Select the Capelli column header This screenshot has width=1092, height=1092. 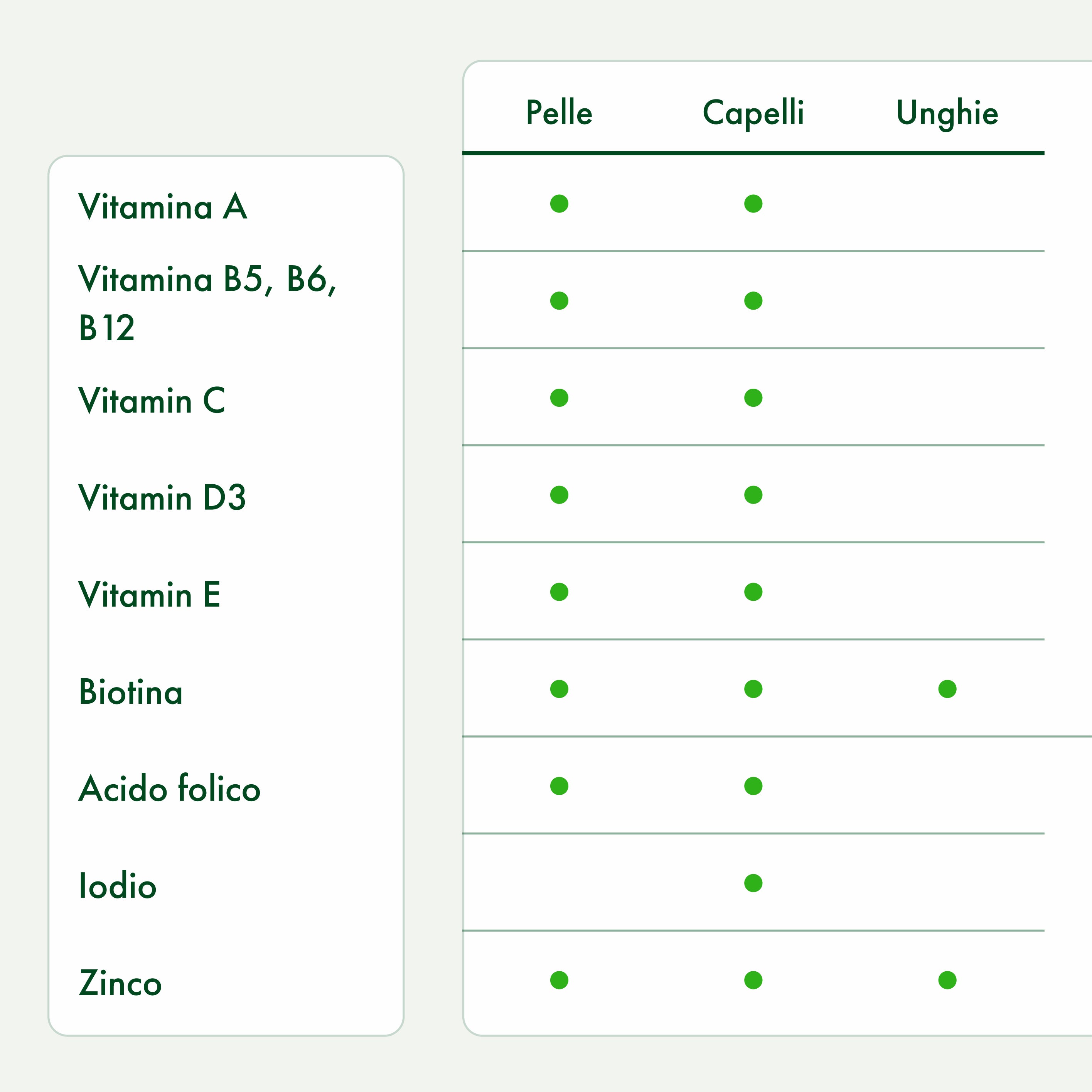(753, 113)
